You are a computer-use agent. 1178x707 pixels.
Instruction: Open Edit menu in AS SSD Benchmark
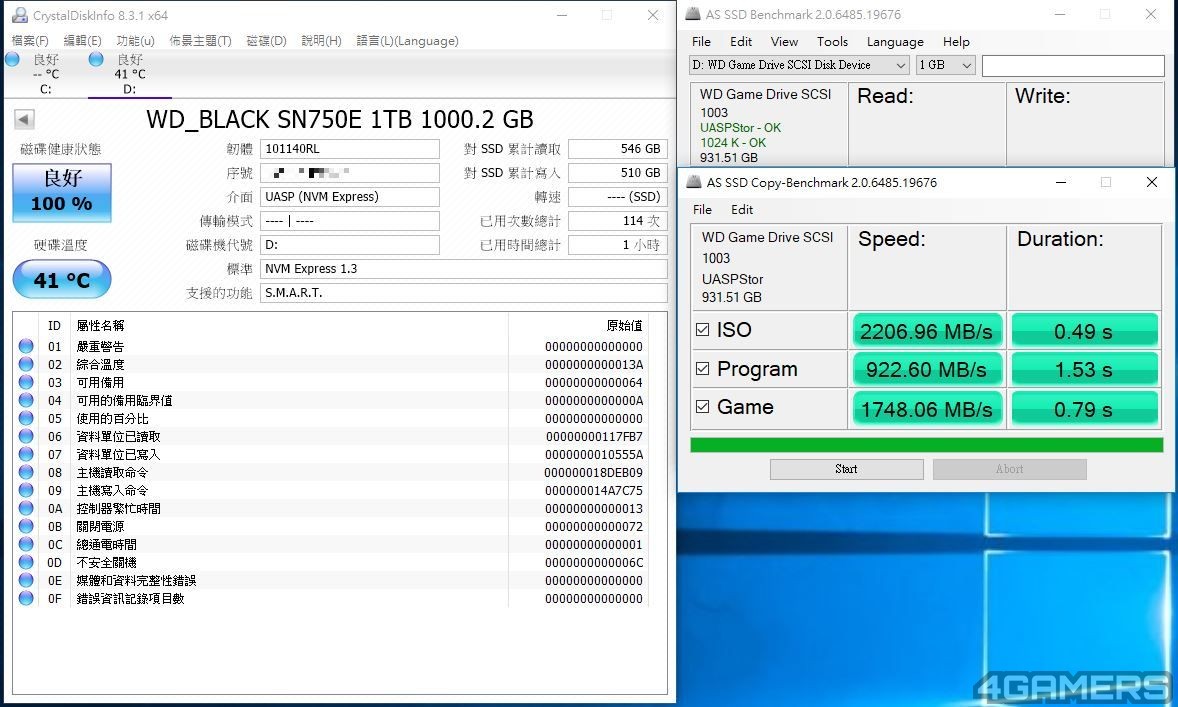(x=741, y=42)
